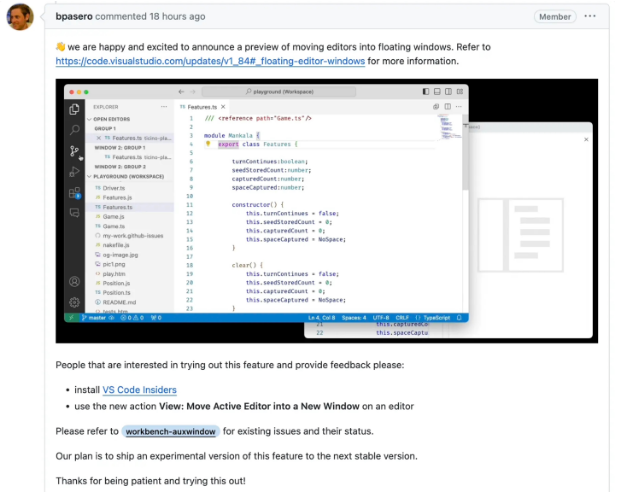Open the Explorer view in activity bar
Image resolution: width=620 pixels, height=492 pixels.
[74, 109]
